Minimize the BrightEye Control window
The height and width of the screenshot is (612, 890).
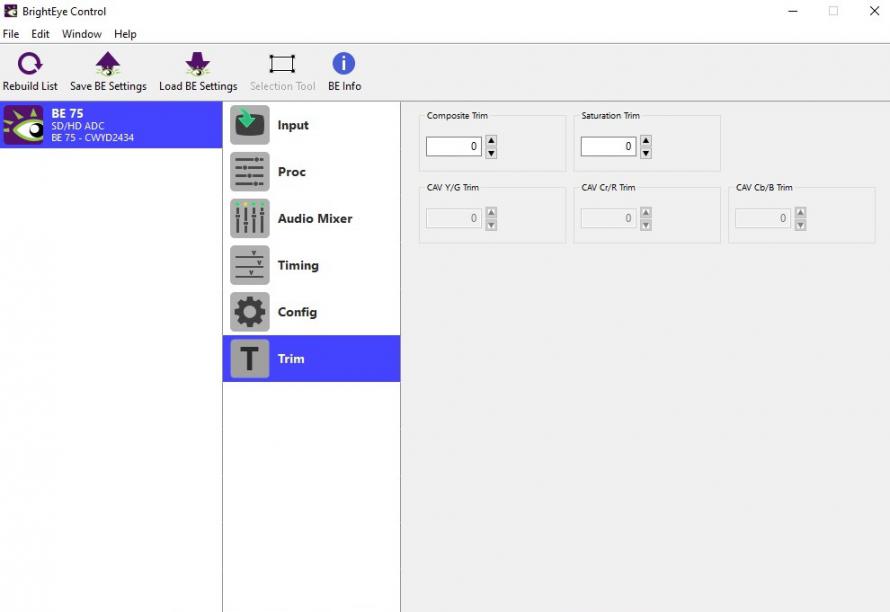(793, 11)
